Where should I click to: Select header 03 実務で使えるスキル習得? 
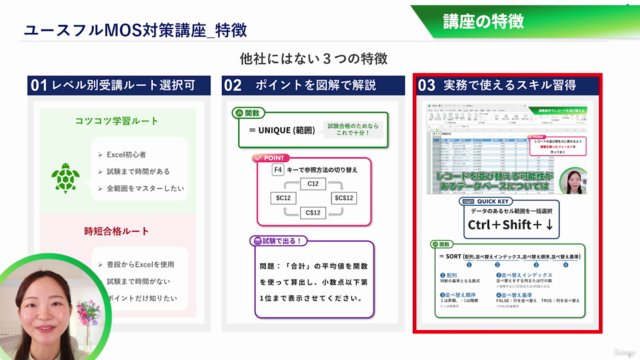click(507, 85)
